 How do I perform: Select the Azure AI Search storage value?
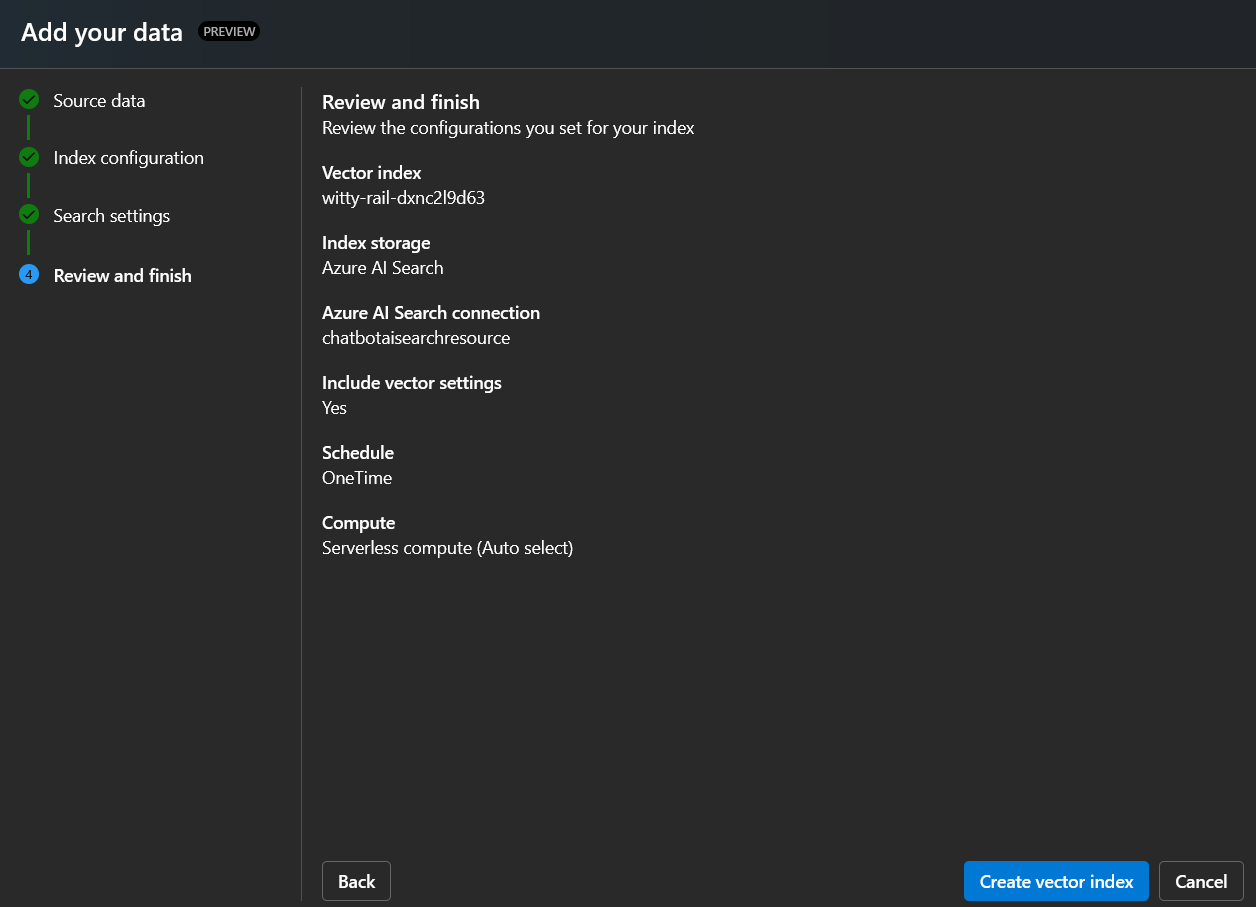point(383,267)
